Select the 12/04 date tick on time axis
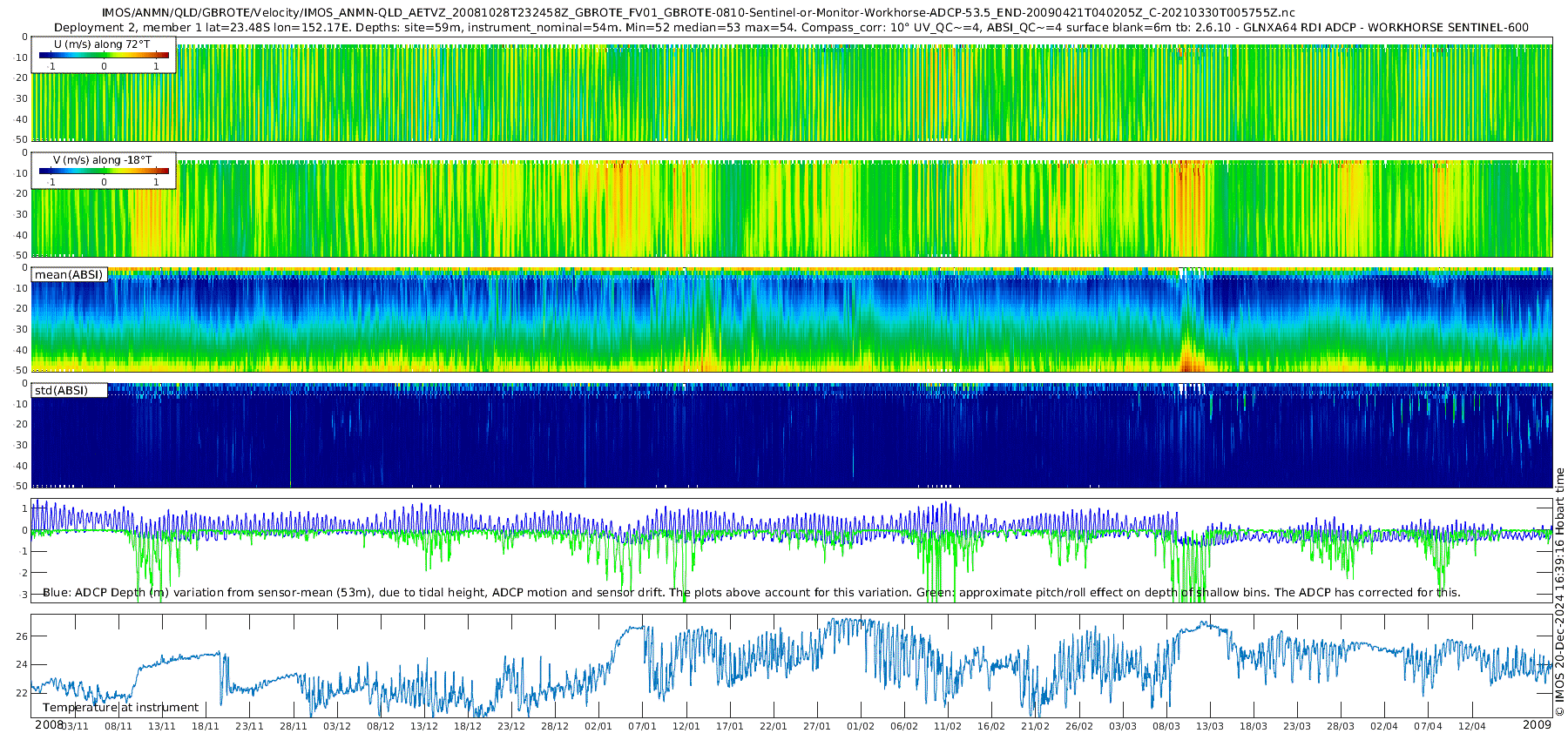This screenshot has height=740, width=1568. pyautogui.click(x=1471, y=726)
